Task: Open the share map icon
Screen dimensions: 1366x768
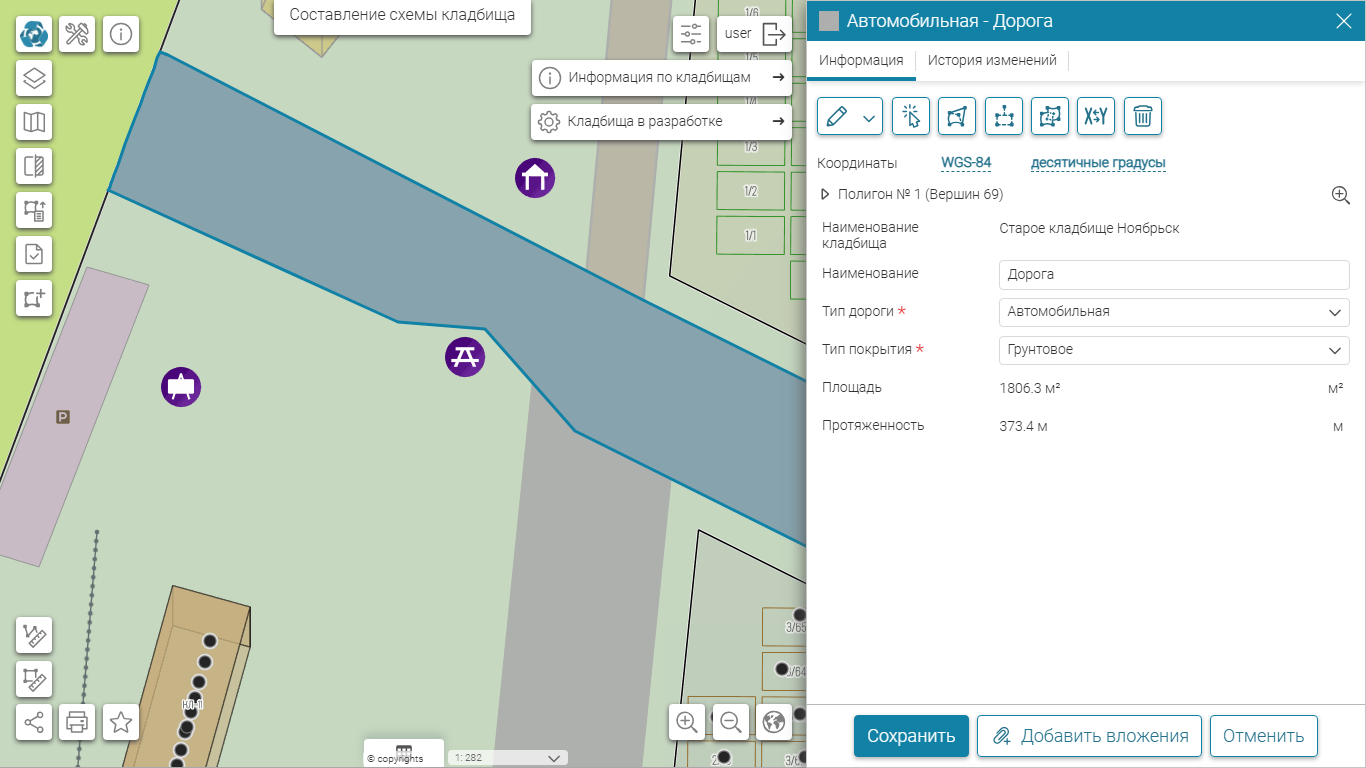Action: 34,721
